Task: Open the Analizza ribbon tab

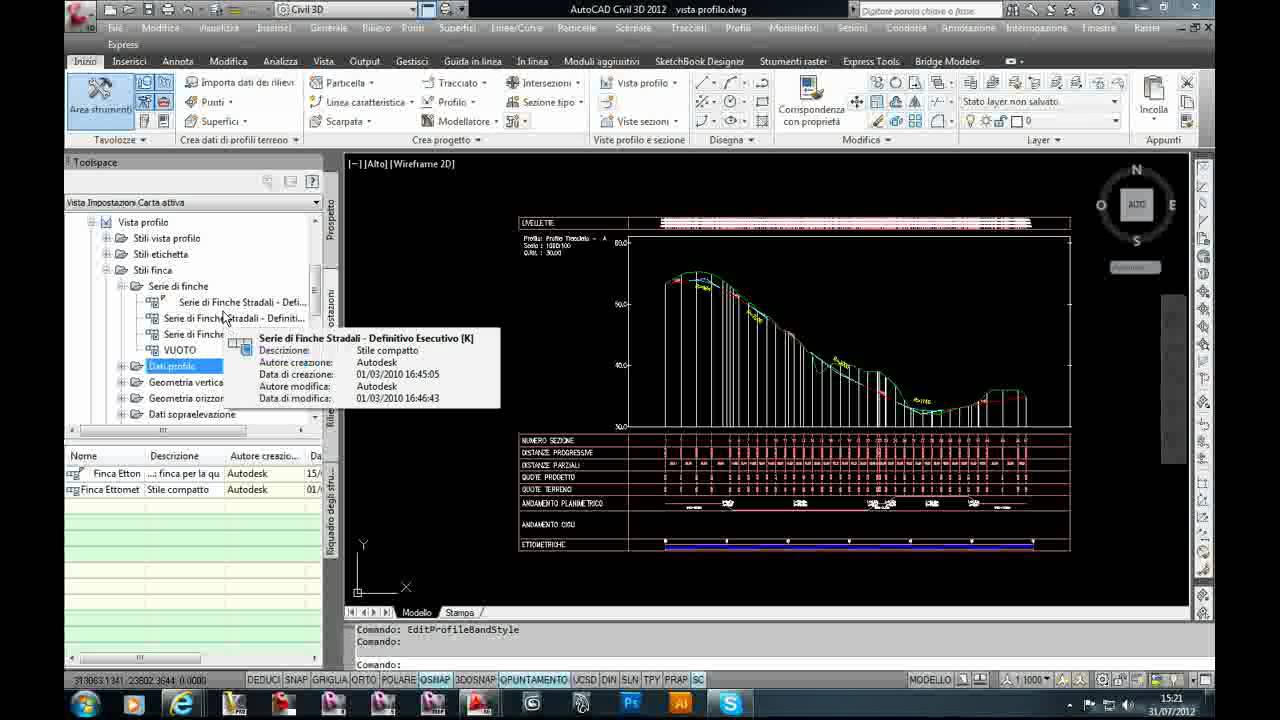Action: click(281, 61)
